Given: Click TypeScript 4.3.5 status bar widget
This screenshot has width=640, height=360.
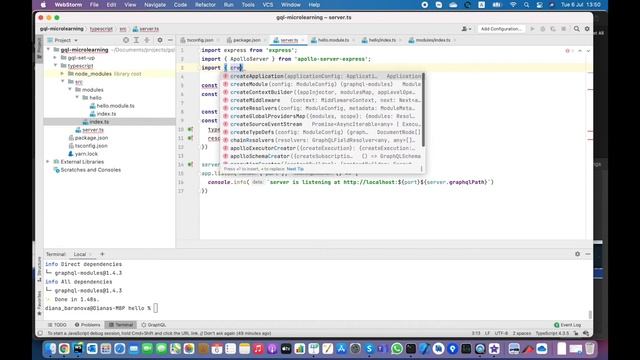Looking at the screenshot, I should click(x=553, y=333).
